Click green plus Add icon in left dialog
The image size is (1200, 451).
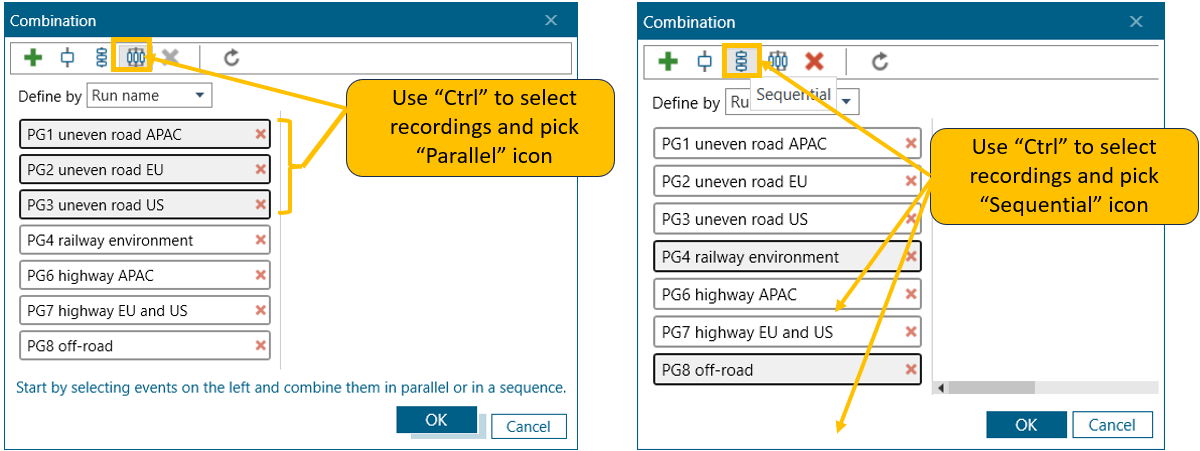coord(33,58)
